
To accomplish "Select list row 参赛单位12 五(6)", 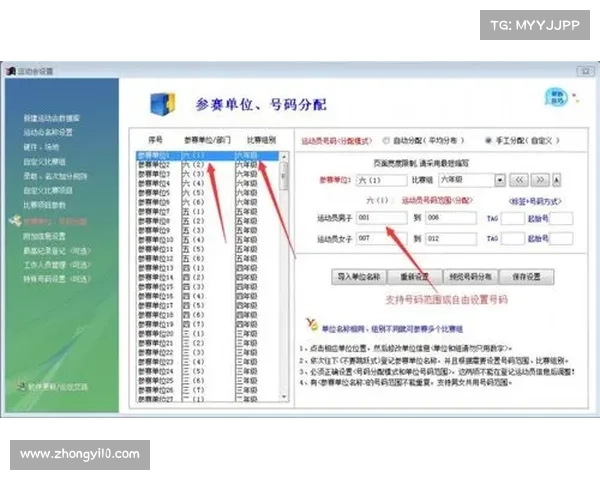I will tap(208, 258).
